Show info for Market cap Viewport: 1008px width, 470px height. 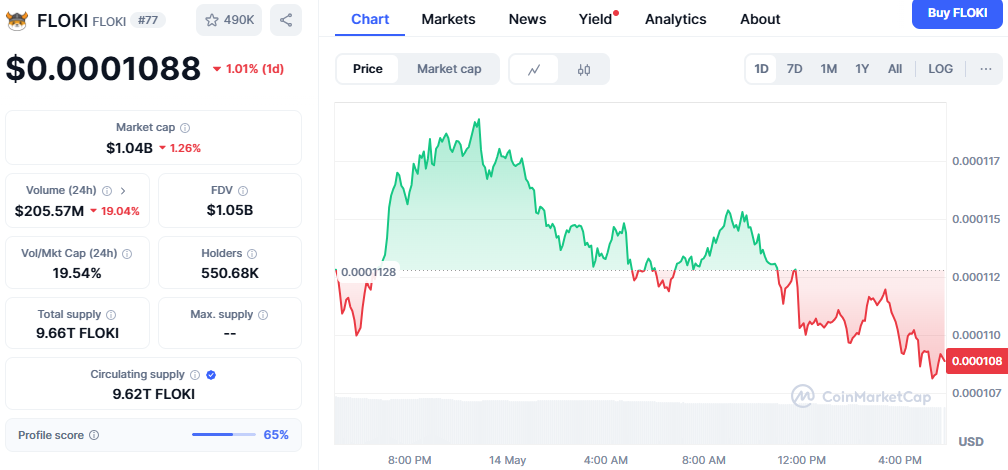(185, 128)
